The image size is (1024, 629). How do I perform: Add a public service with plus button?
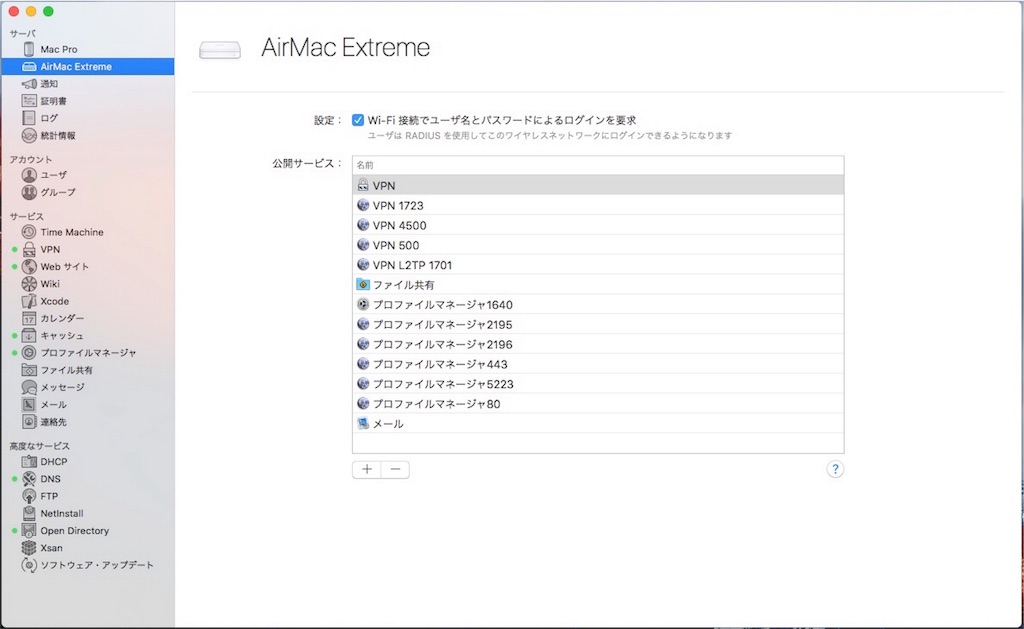coord(367,469)
